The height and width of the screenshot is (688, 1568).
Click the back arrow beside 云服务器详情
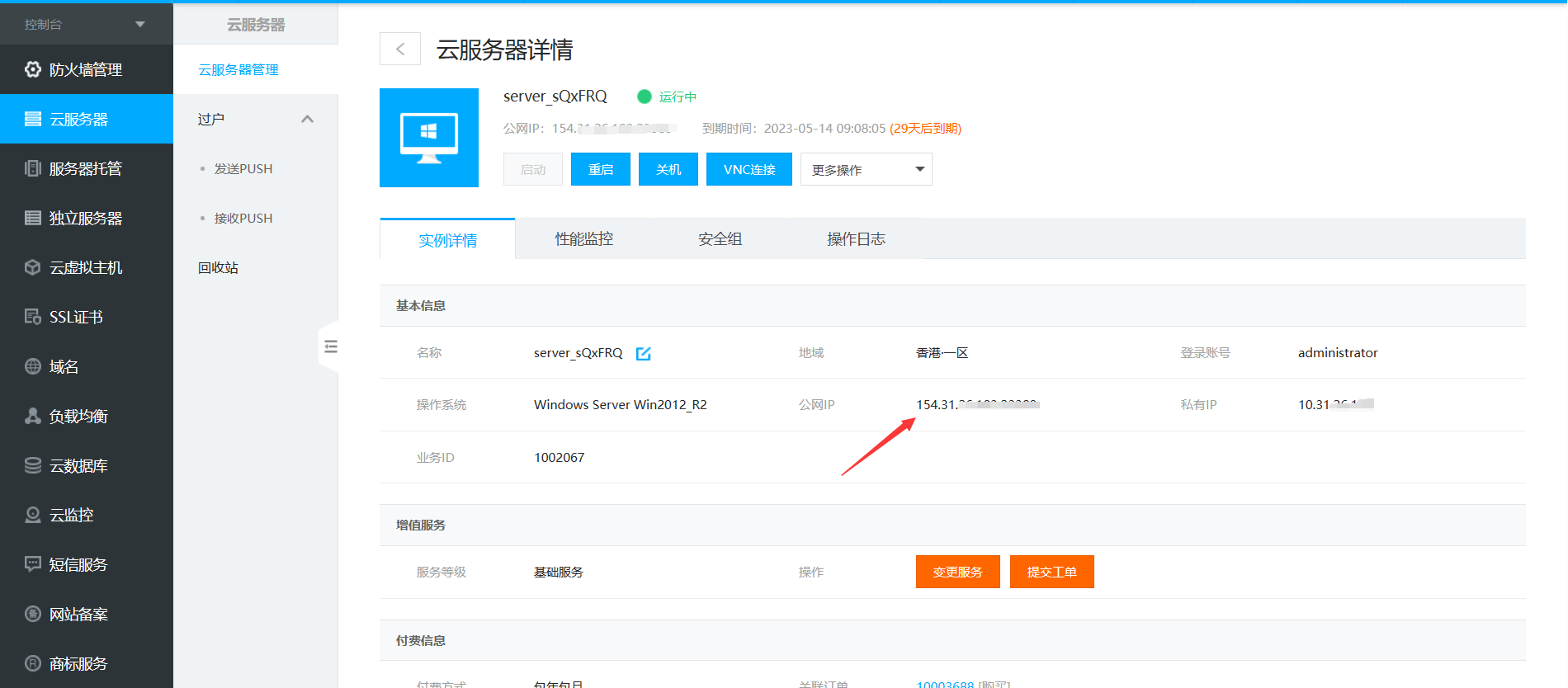pyautogui.click(x=400, y=49)
